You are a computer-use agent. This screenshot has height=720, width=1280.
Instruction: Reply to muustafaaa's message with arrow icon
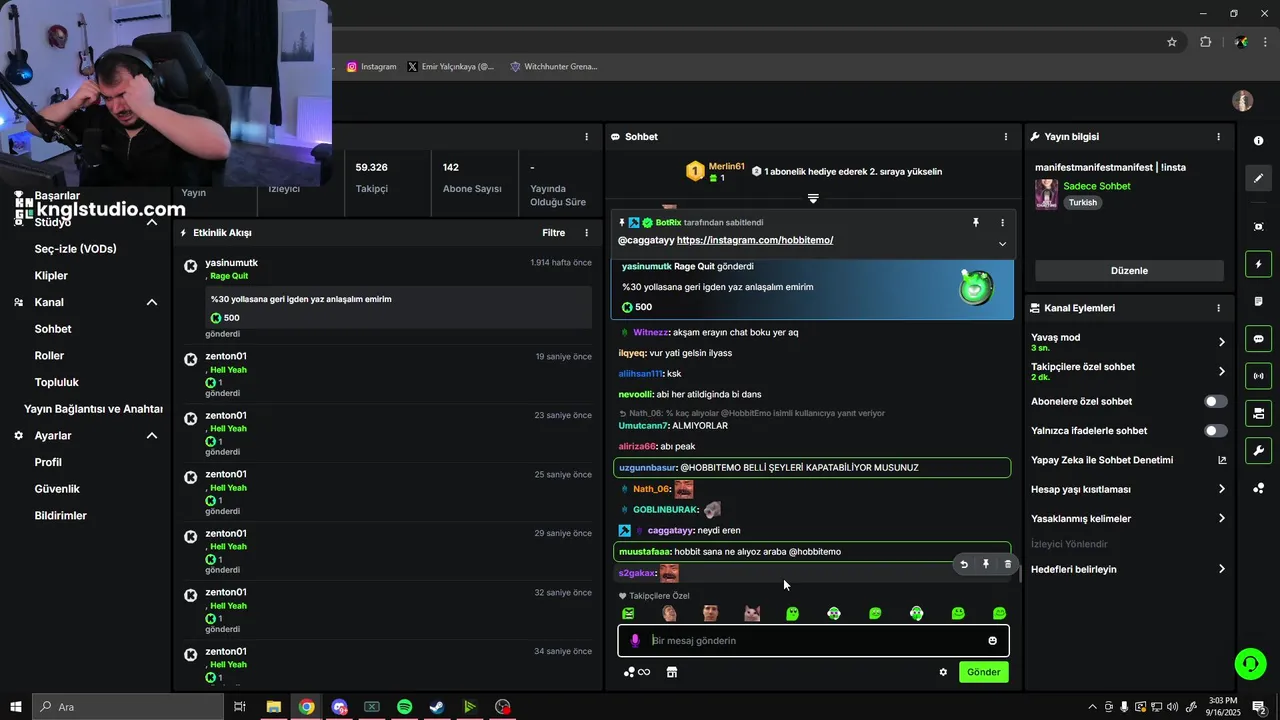pyautogui.click(x=964, y=564)
